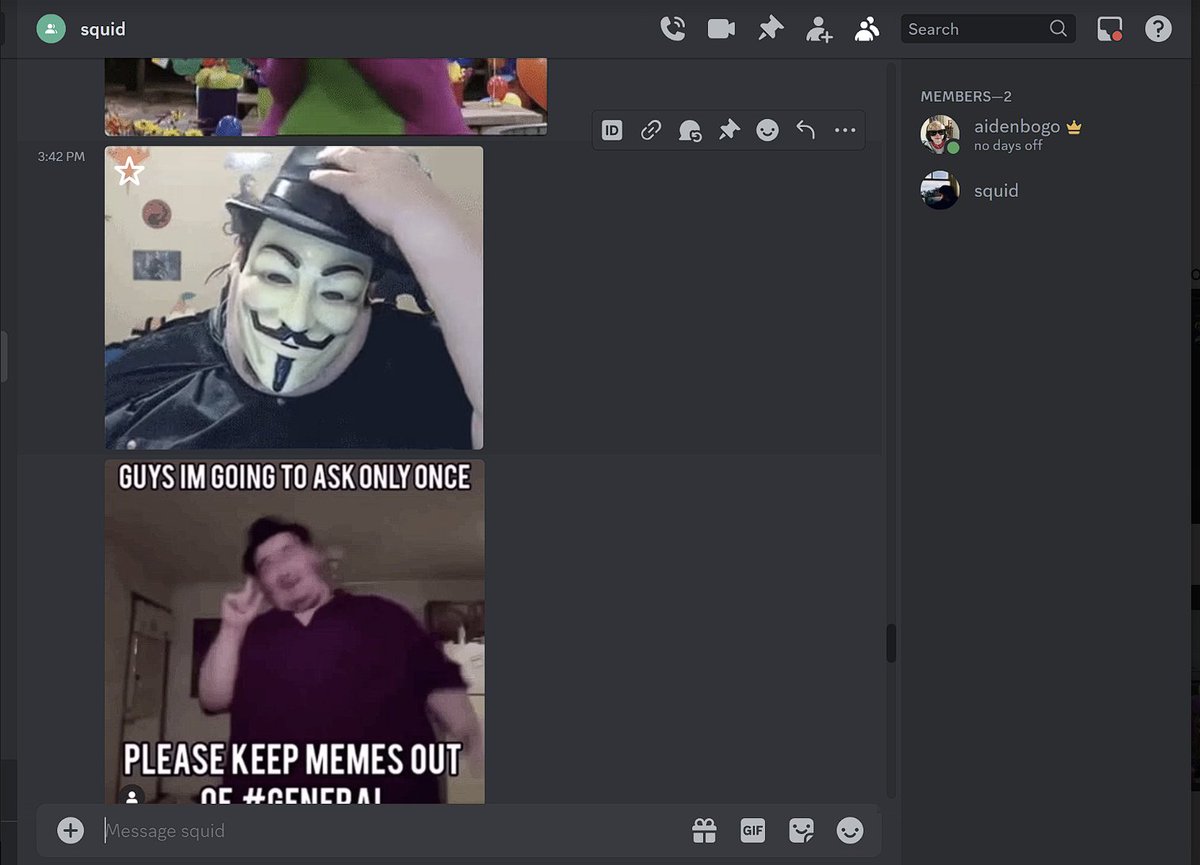Add a reaction to the message

point(768,130)
